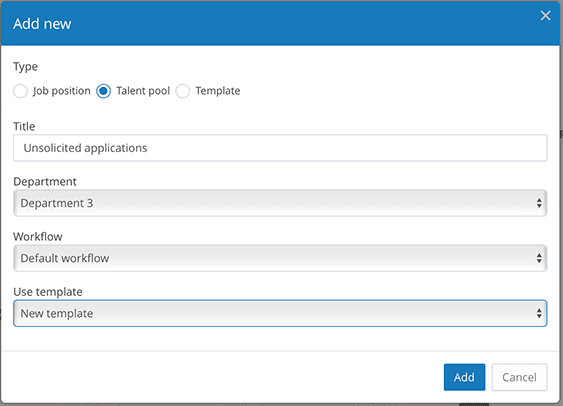Screen dimensions: 563x406
Task: Click the Department dropdown arrows icon
Action: pos(539,203)
